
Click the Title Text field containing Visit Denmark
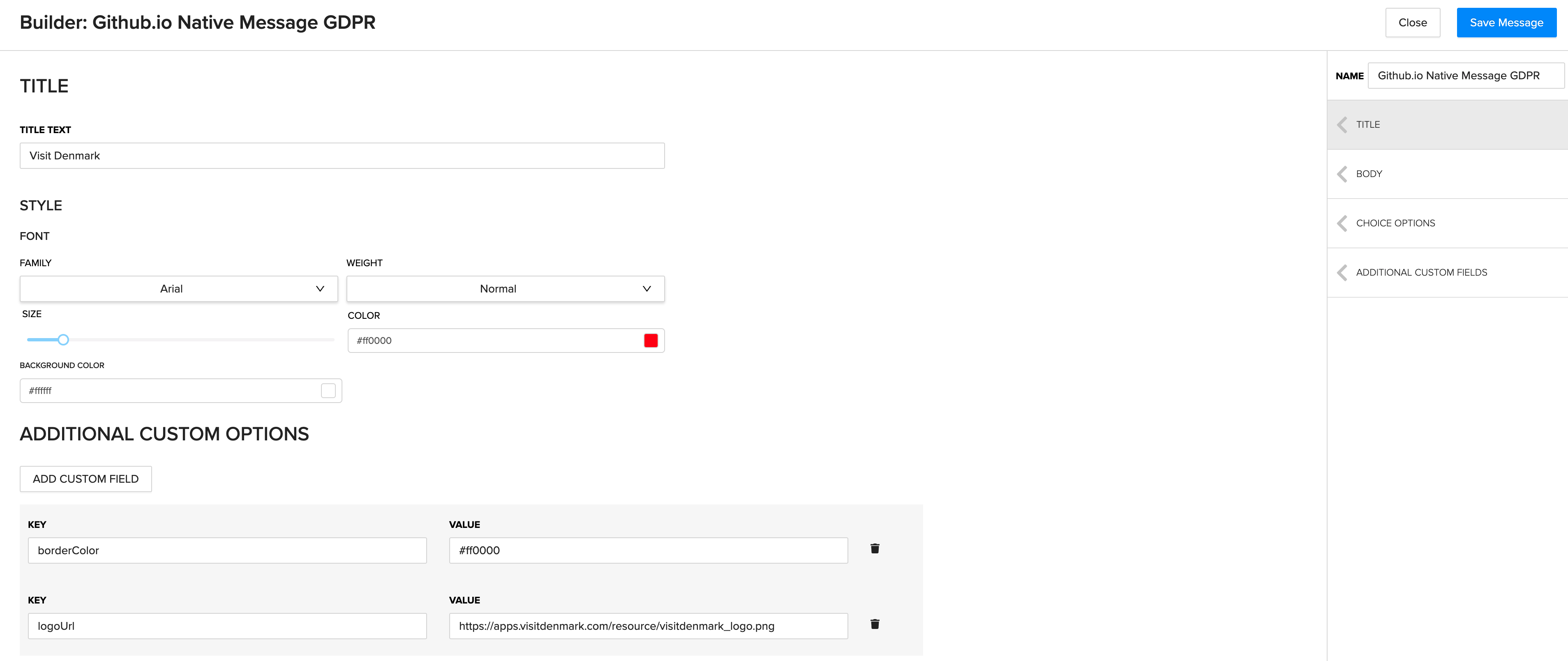click(342, 155)
